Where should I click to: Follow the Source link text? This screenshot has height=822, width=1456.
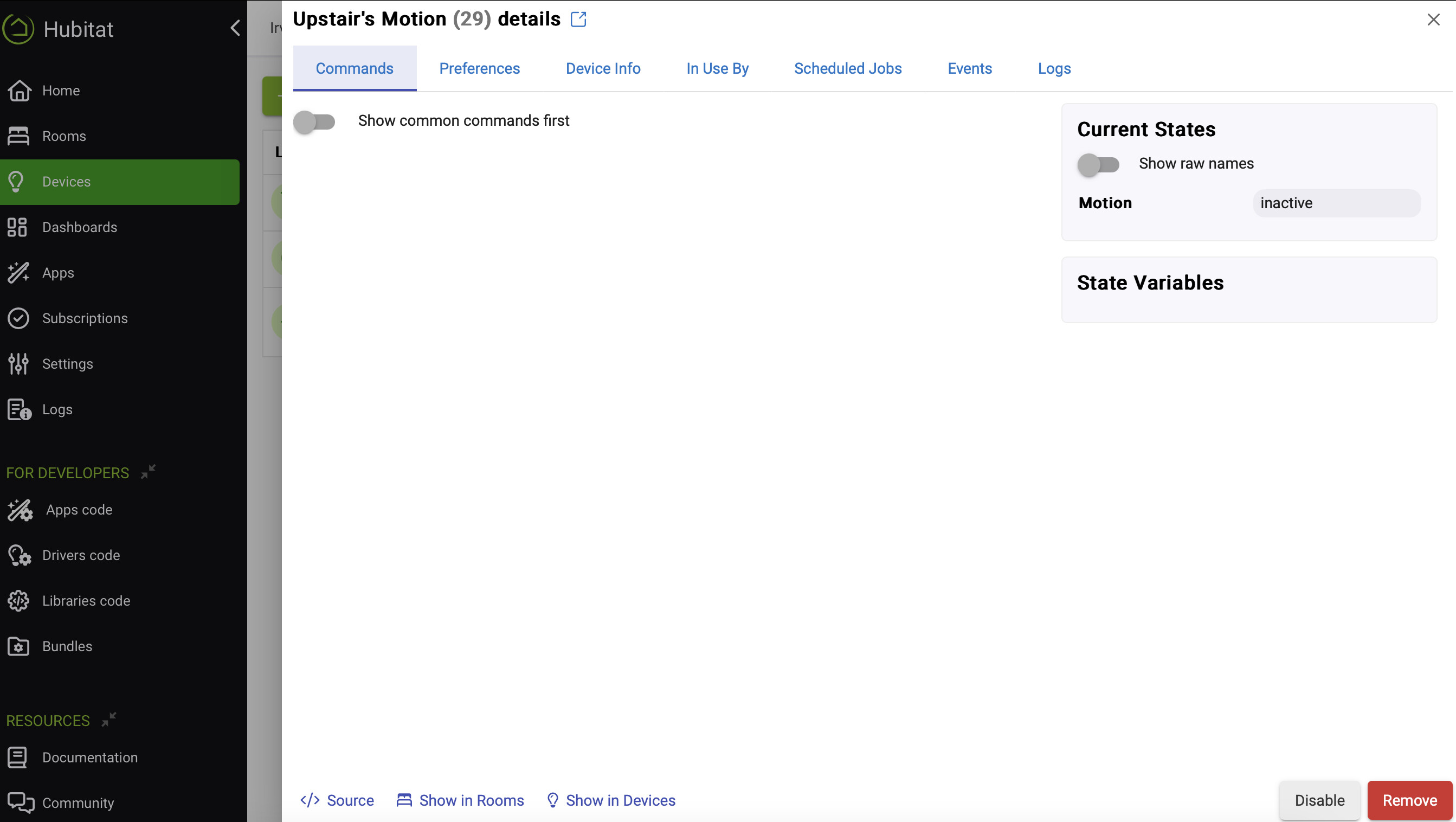tap(350, 800)
